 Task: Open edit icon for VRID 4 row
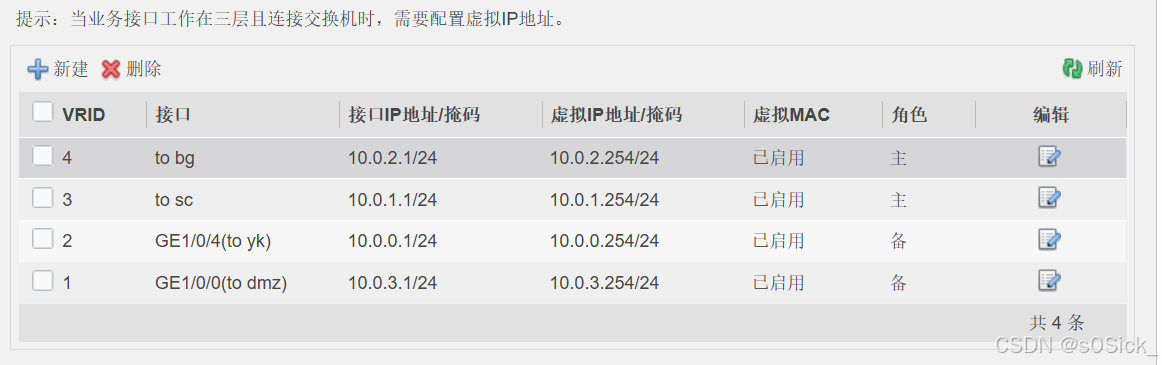[1050, 157]
